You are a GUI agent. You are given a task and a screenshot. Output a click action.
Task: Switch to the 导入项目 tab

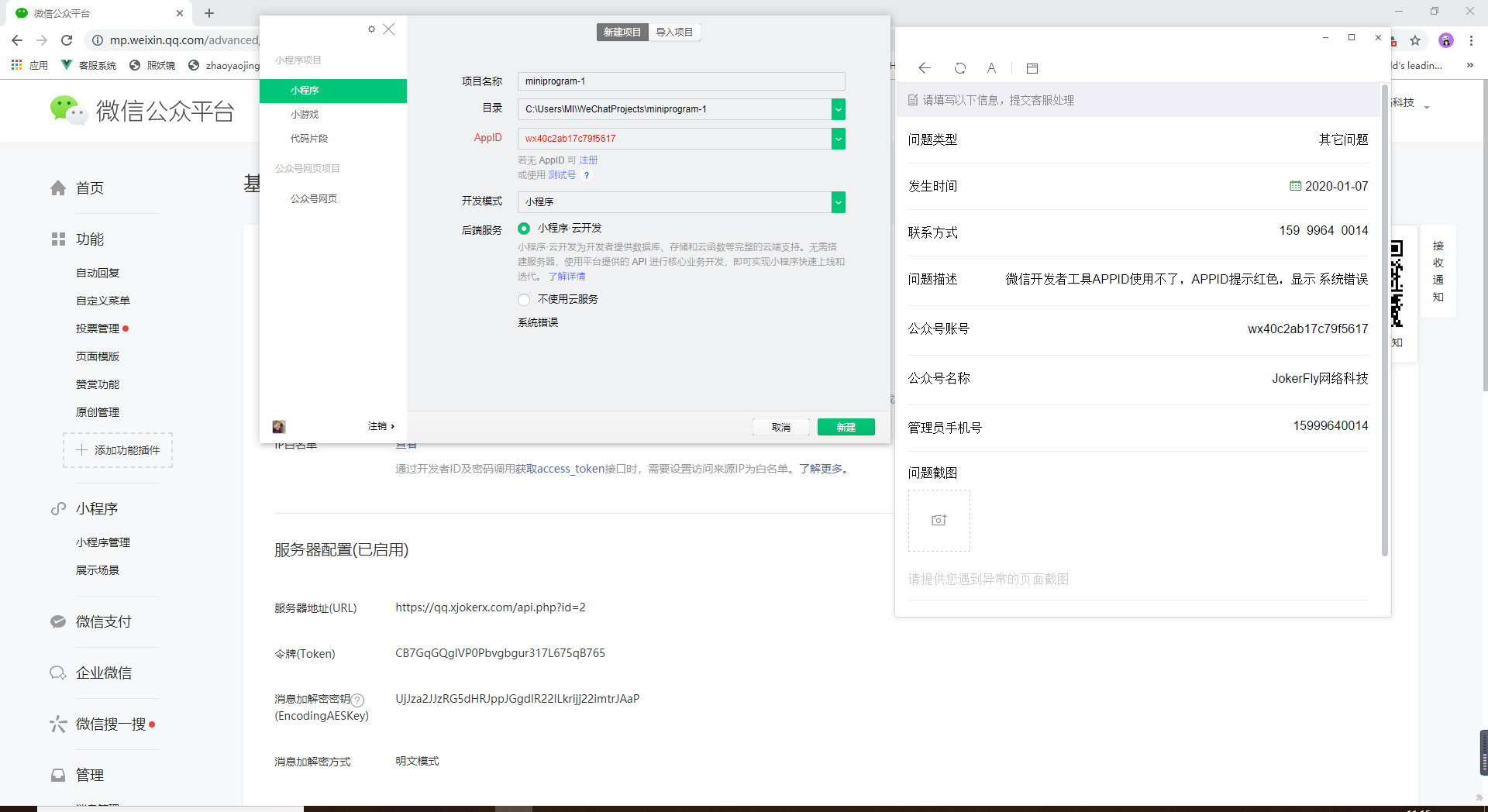[x=674, y=32]
